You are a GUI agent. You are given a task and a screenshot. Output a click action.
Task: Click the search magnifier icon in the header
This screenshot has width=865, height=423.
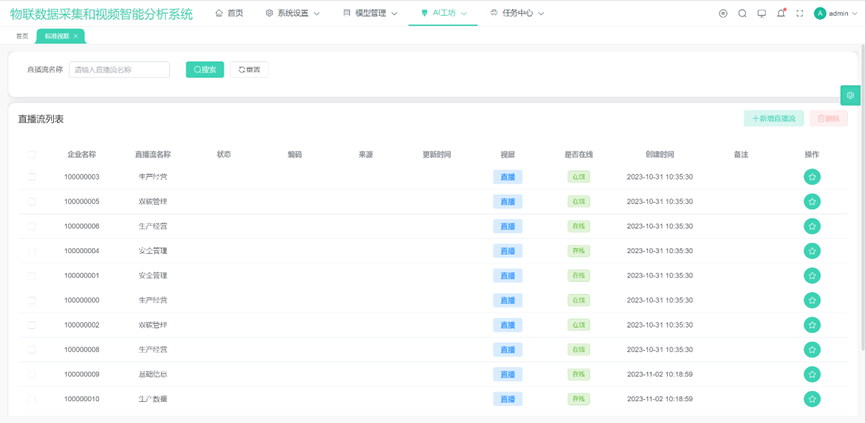(742, 14)
